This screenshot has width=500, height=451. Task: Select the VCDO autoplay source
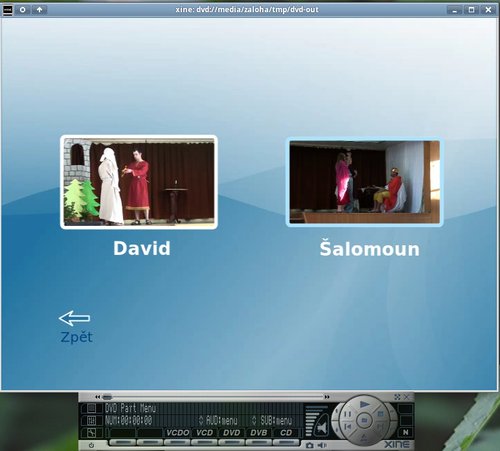[x=178, y=433]
